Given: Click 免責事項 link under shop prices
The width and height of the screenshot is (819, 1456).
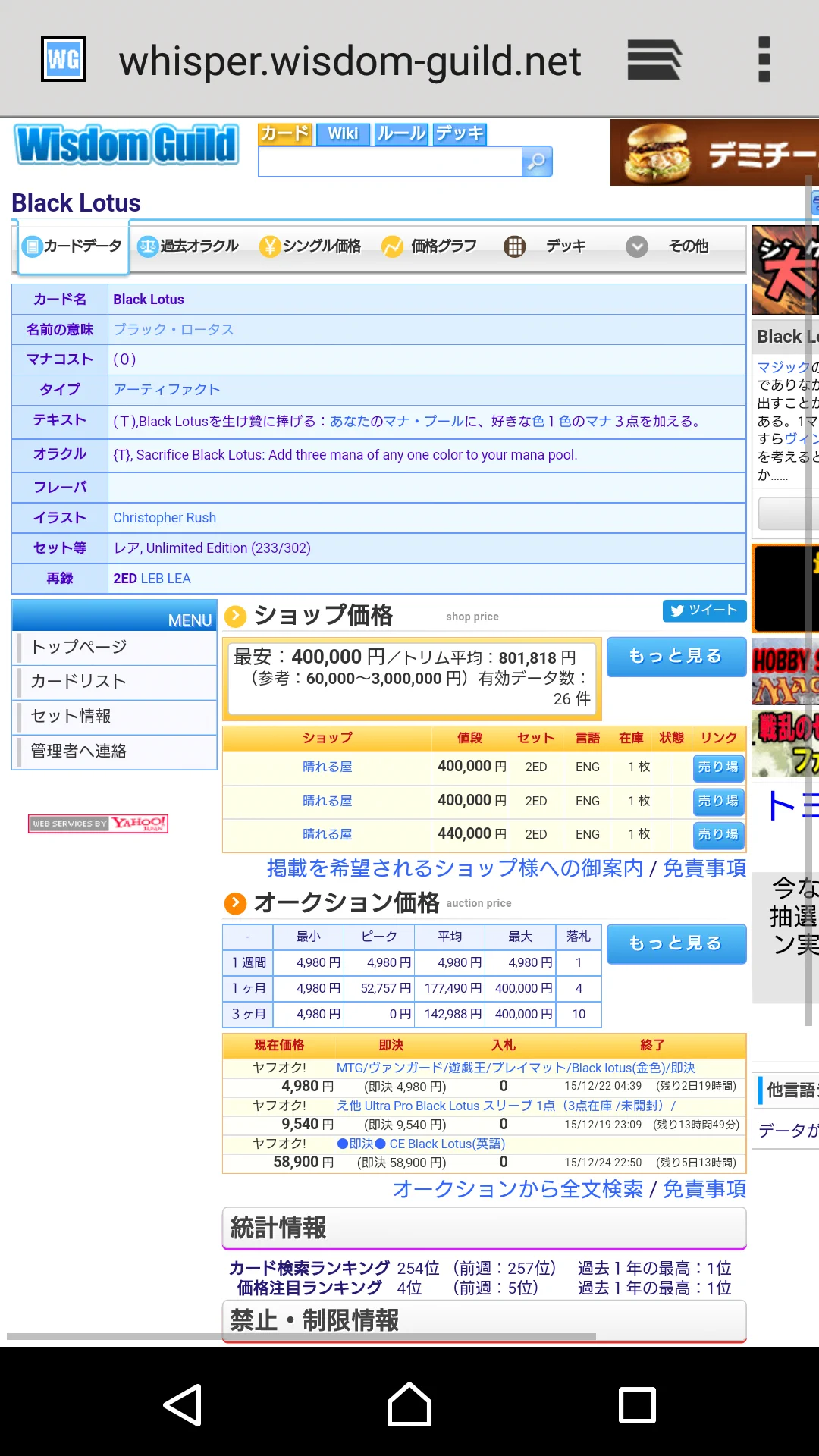Looking at the screenshot, I should coord(704,868).
